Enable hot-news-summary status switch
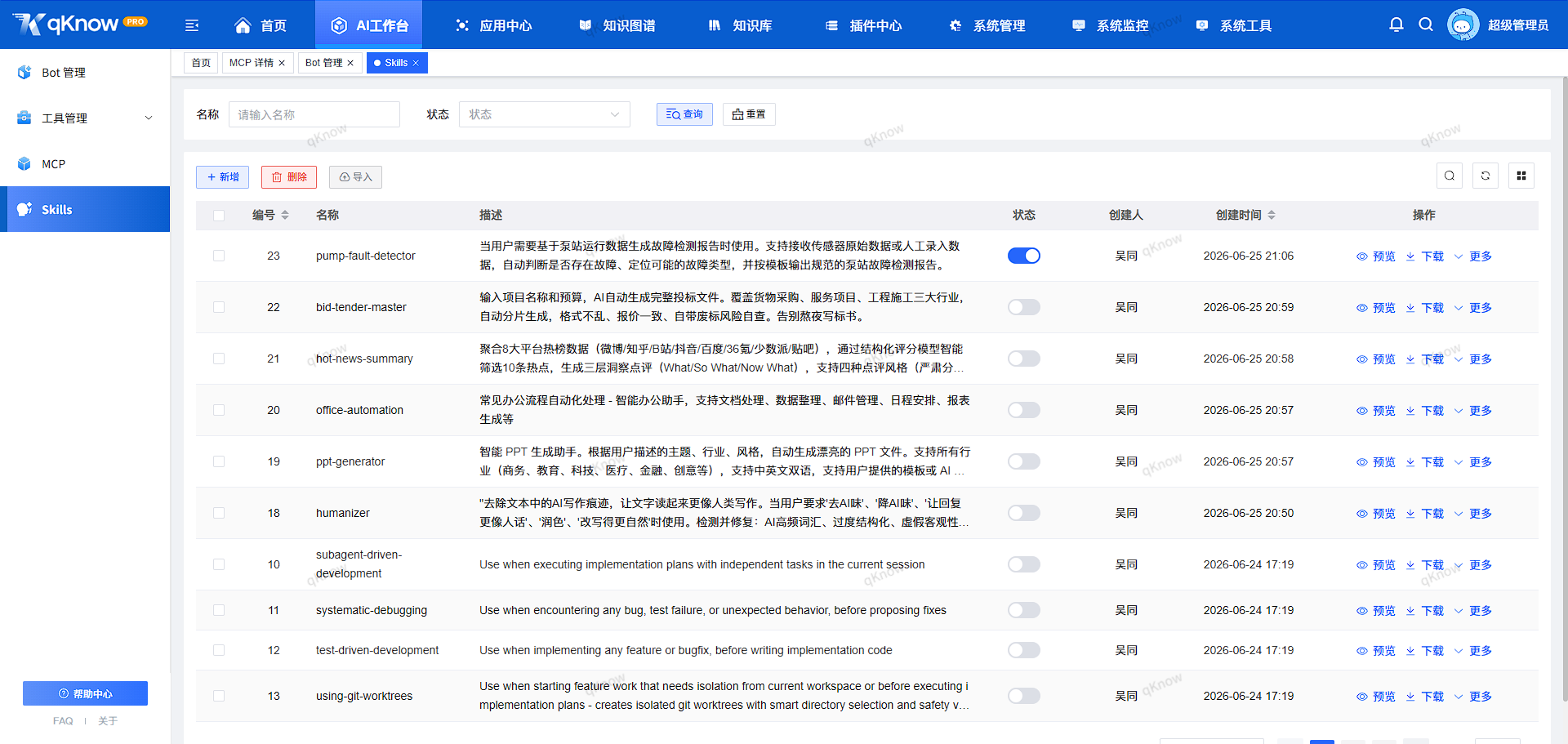The width and height of the screenshot is (1568, 744). point(1024,359)
